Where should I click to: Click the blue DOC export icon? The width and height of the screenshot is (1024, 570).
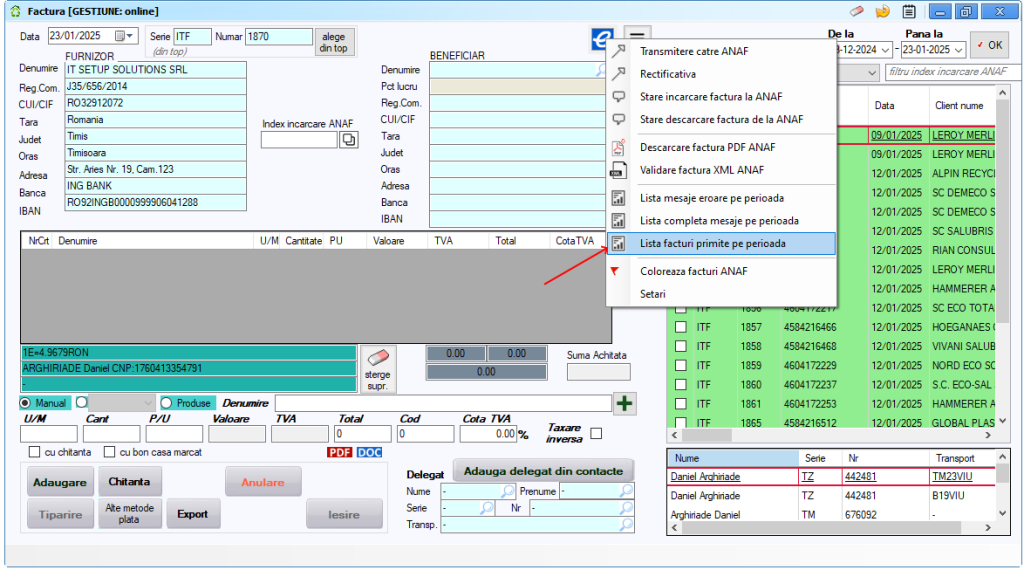click(369, 452)
